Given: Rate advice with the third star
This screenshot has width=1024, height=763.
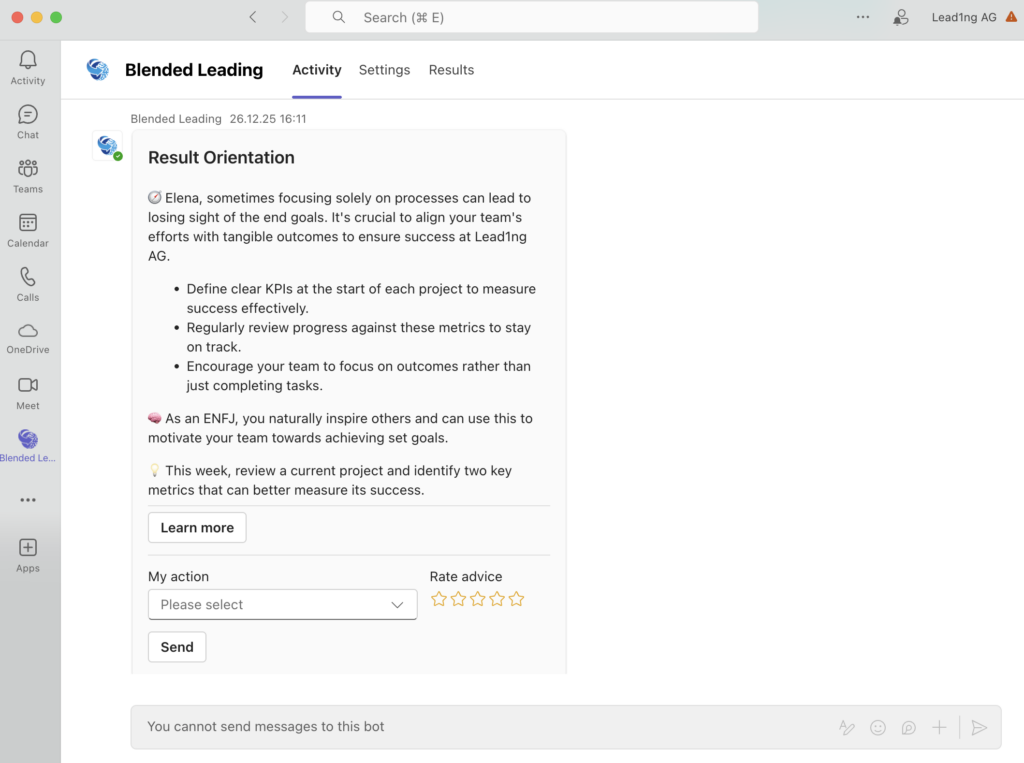Looking at the screenshot, I should [x=477, y=599].
